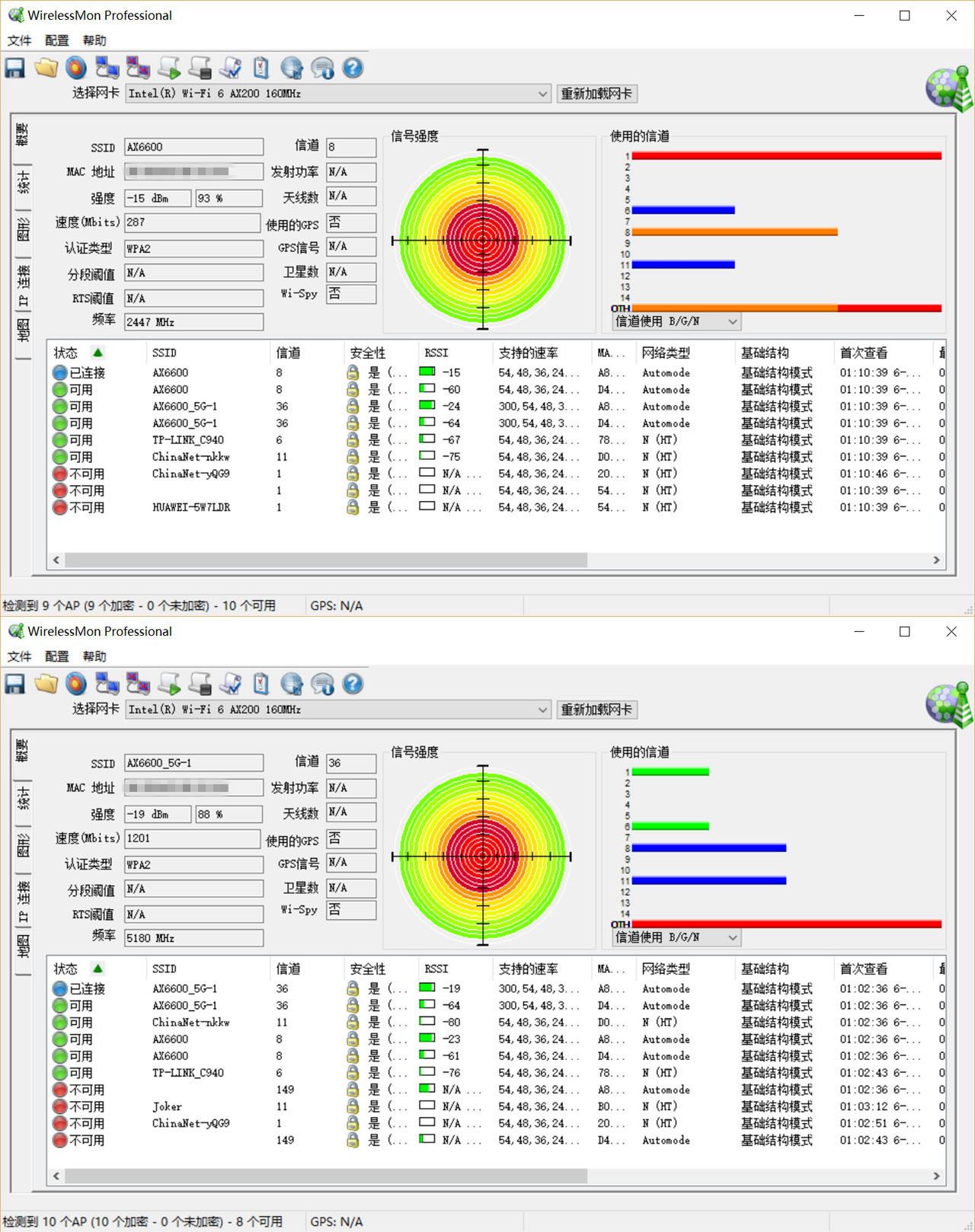Sort by 状态 column header in the 2447 MHz window

pos(97,353)
